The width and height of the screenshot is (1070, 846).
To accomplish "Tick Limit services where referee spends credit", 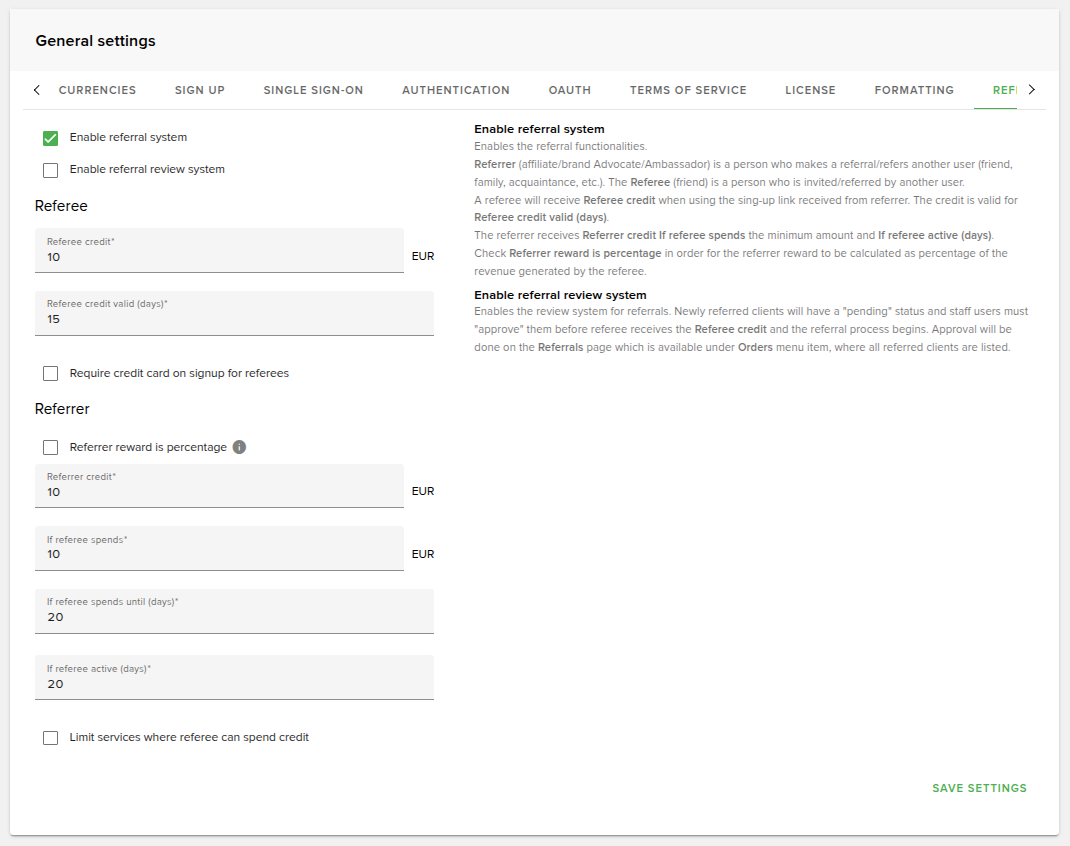I will 51,738.
